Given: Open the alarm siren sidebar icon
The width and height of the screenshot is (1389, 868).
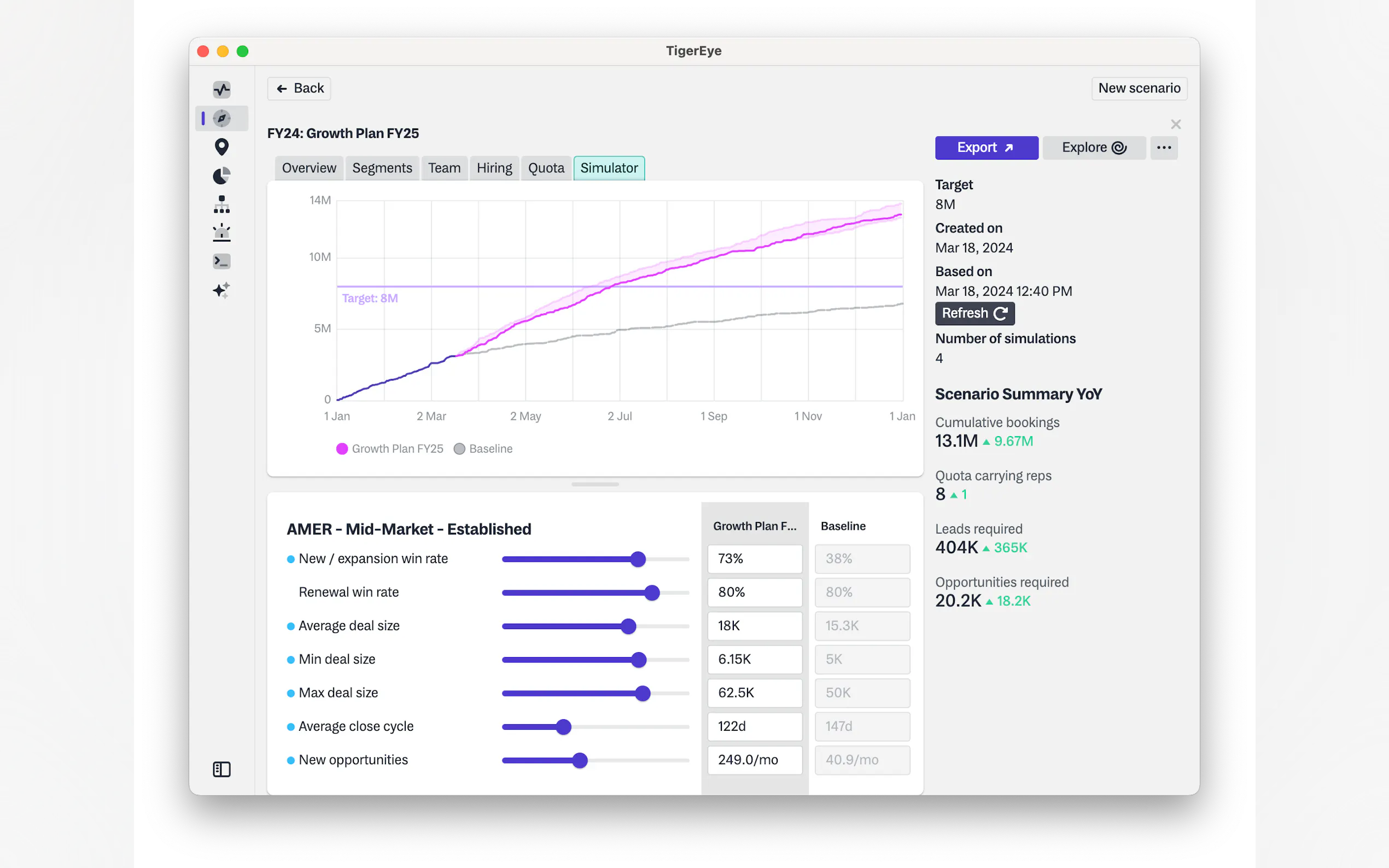Looking at the screenshot, I should pyautogui.click(x=221, y=232).
